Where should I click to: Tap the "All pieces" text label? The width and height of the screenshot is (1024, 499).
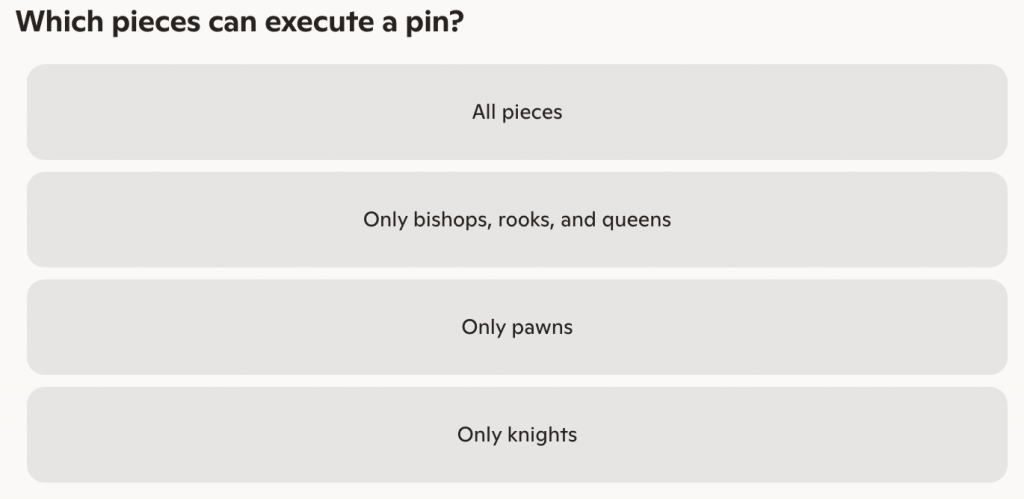click(x=517, y=112)
